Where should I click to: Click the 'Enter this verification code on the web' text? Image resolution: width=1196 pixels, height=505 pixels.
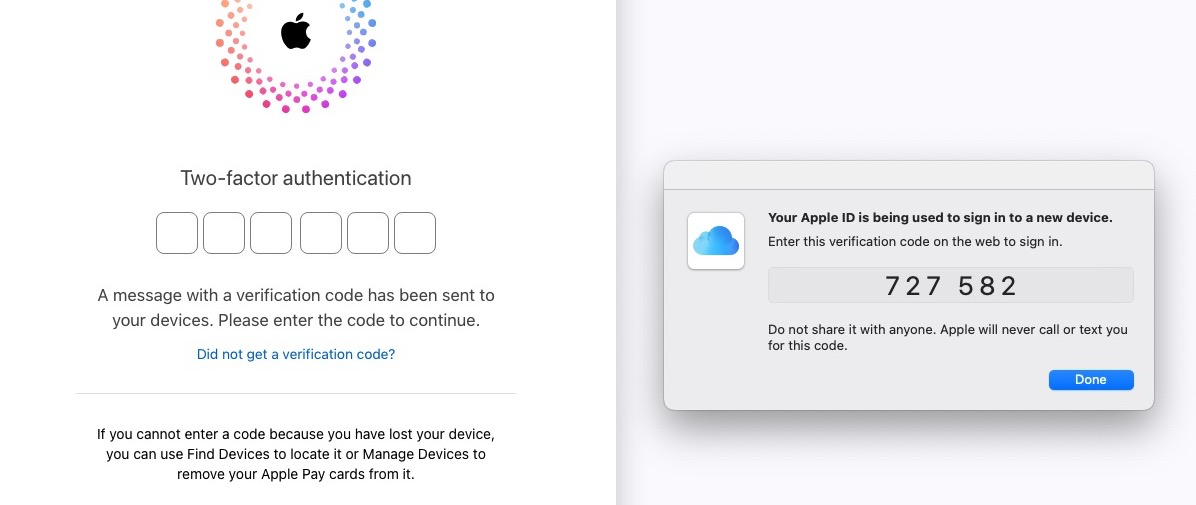(x=915, y=242)
